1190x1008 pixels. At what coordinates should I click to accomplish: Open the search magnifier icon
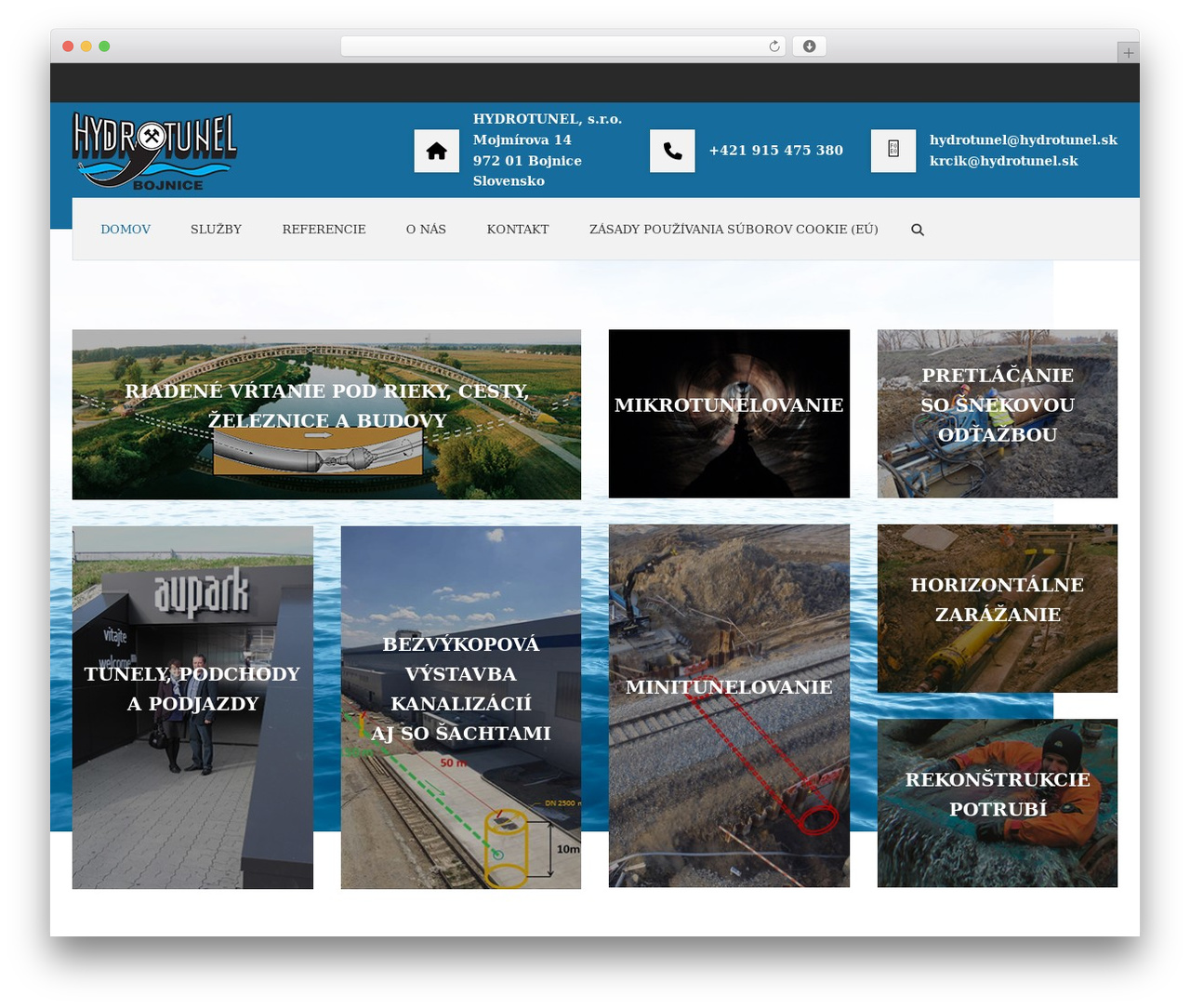pyautogui.click(x=918, y=230)
